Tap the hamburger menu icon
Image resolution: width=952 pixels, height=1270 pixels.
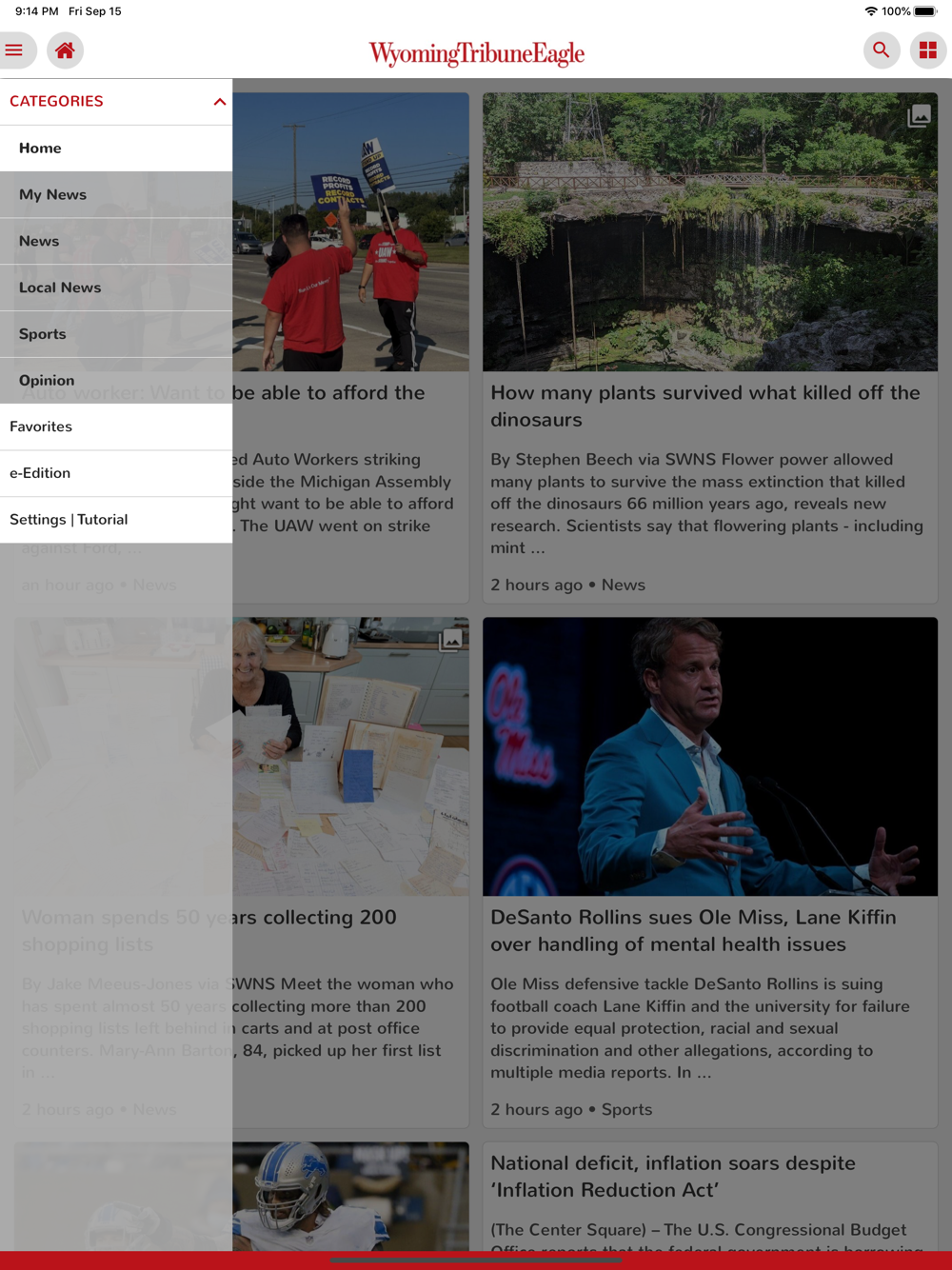click(x=14, y=50)
